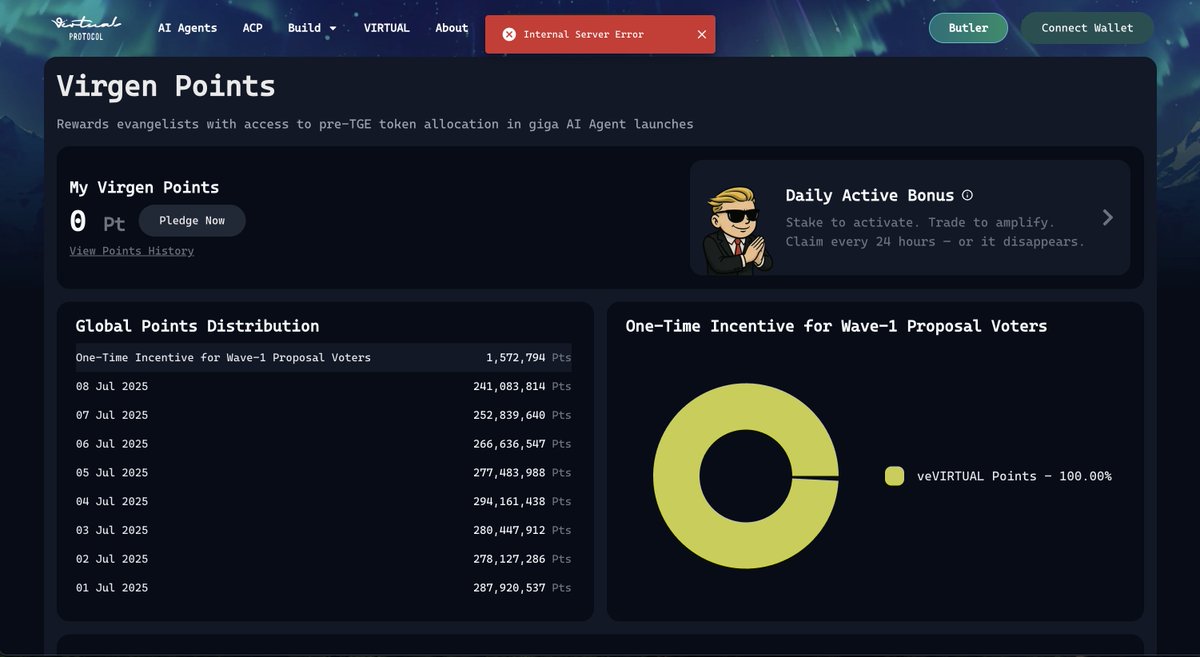
Task: Click Connect Wallet button
Action: pos(1087,28)
